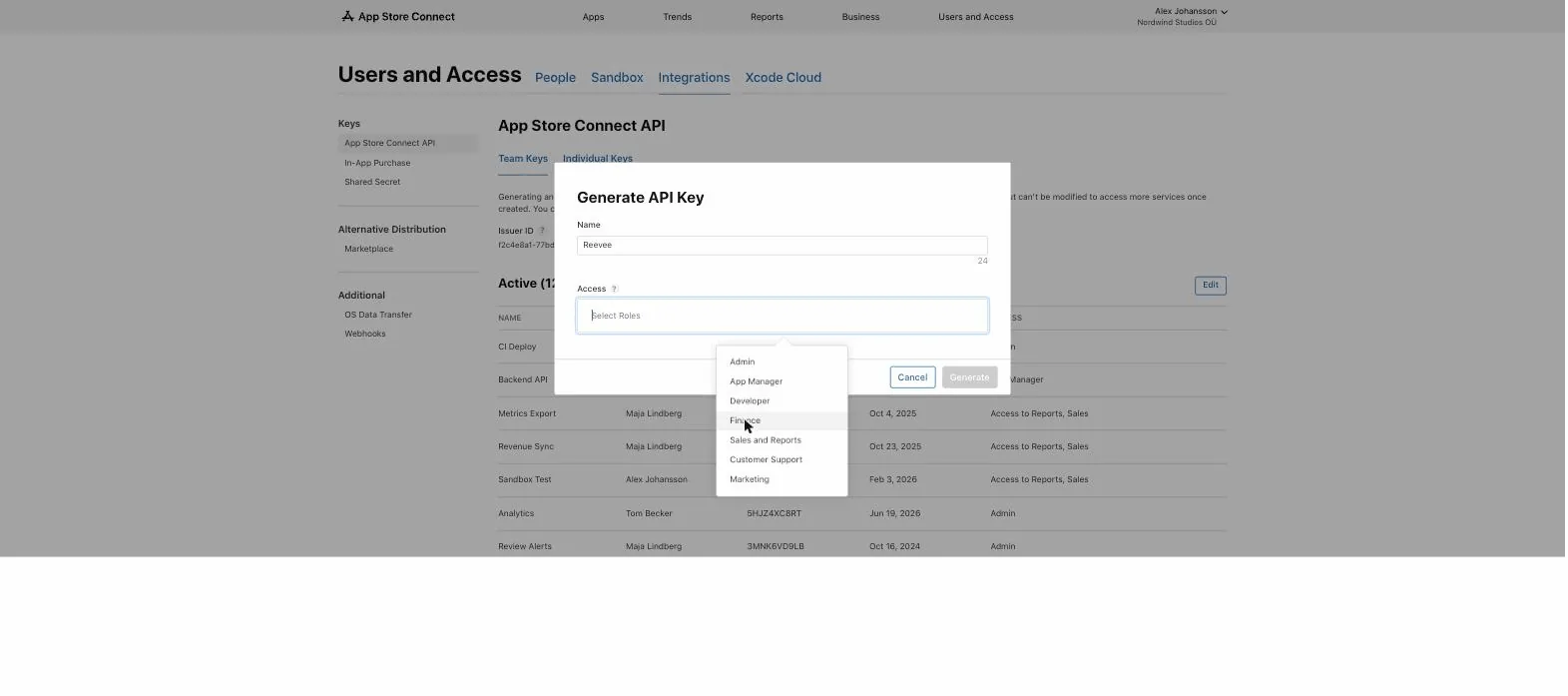Choose App Manager from the roles list
The width and height of the screenshot is (1568, 696).
click(783, 381)
